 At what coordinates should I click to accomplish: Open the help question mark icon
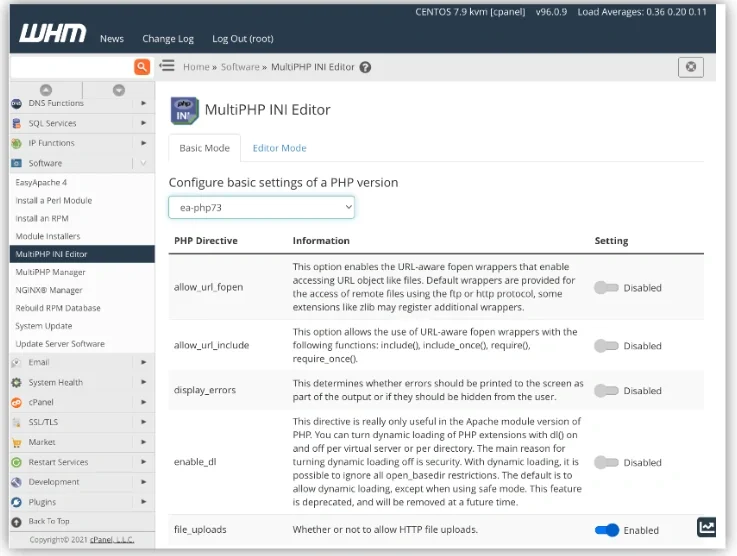pos(365,67)
